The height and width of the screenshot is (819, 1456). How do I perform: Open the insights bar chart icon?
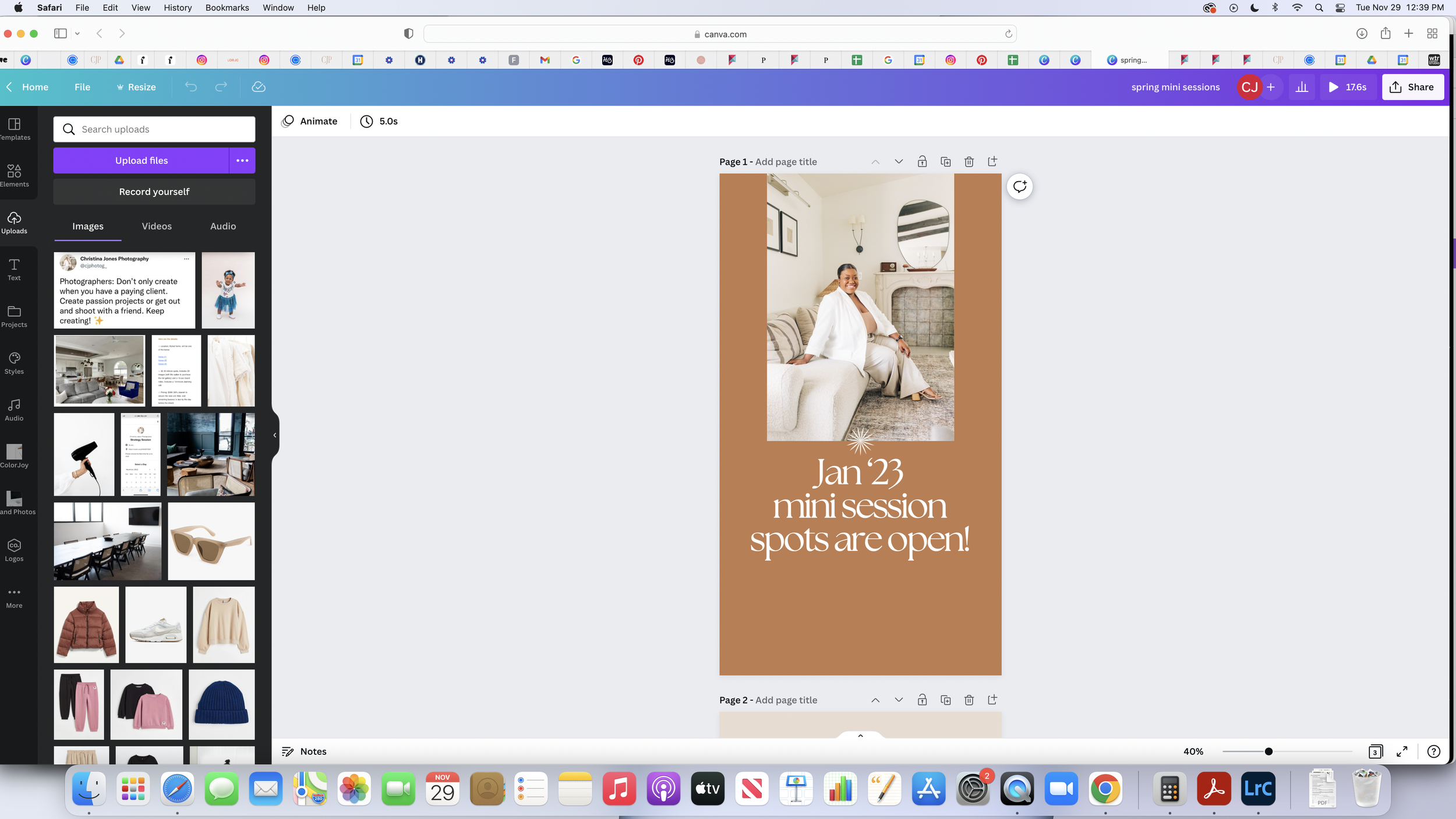pos(1302,87)
